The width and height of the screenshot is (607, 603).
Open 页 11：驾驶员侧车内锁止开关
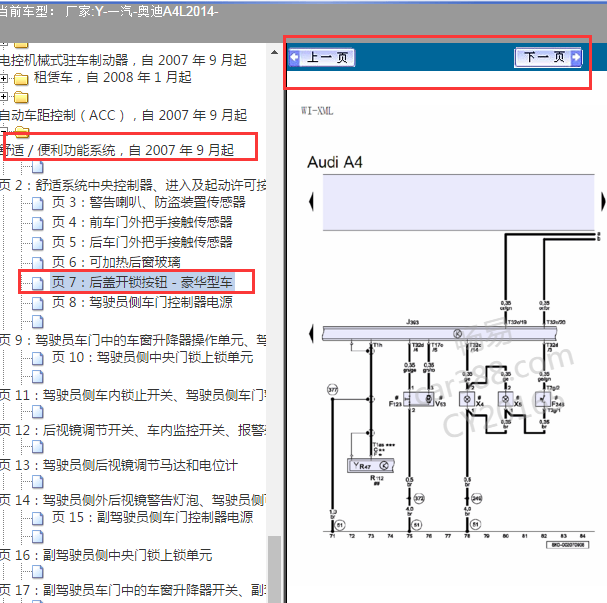coord(133,395)
